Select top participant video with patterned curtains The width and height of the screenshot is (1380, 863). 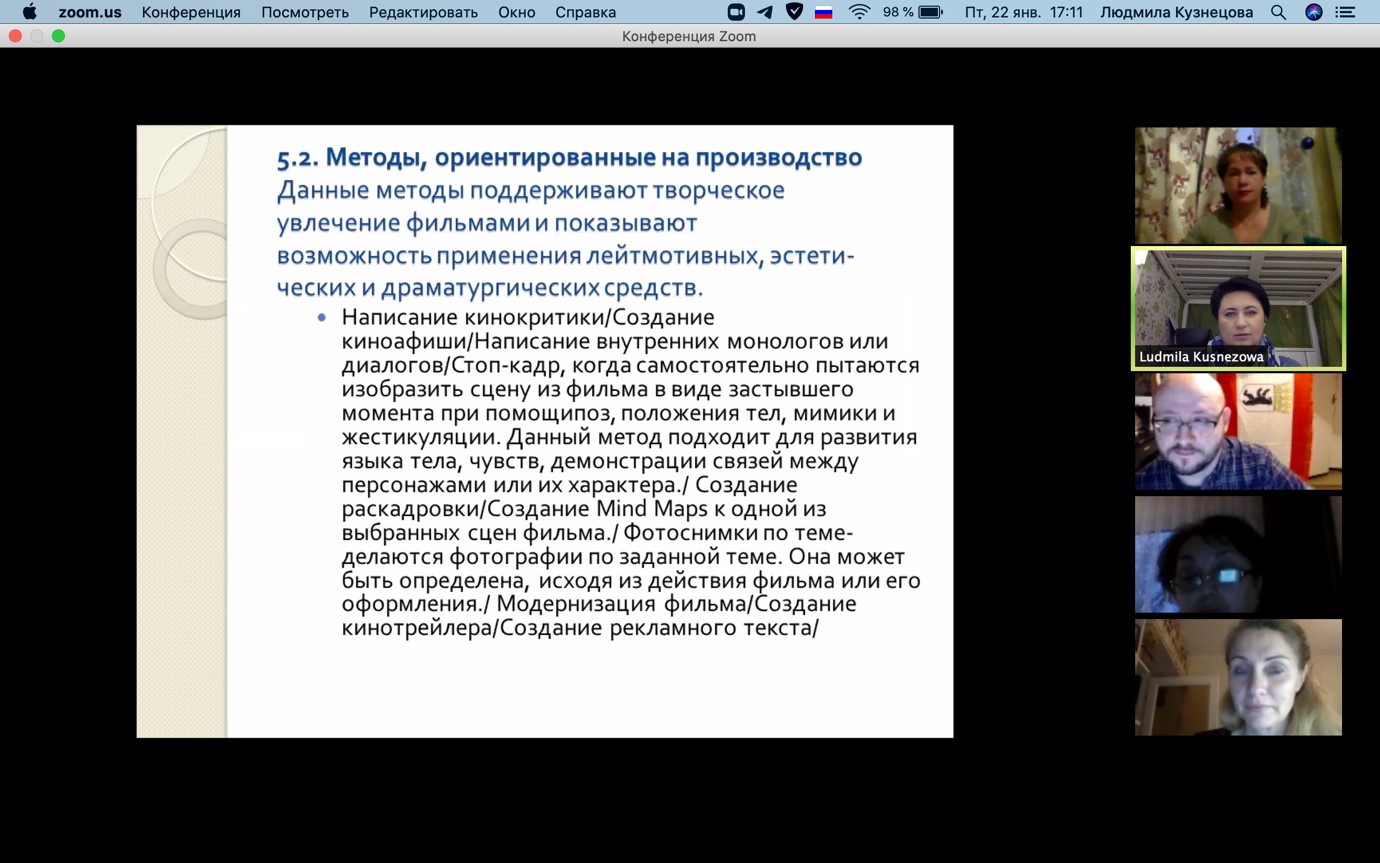pos(1238,185)
